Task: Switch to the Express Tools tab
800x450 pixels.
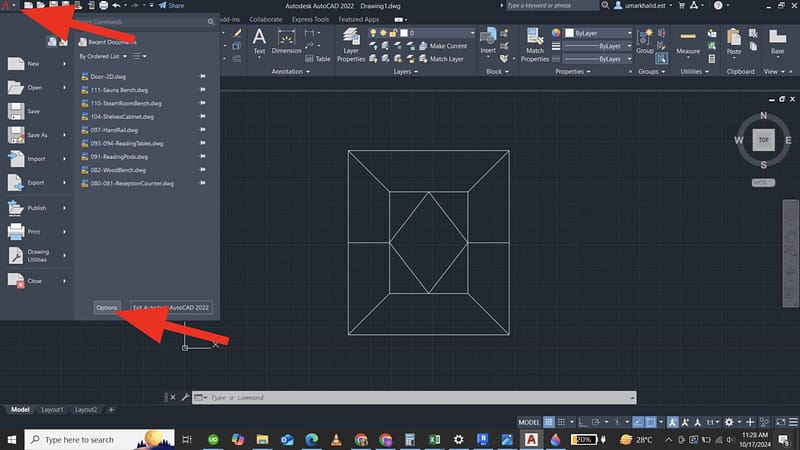Action: (310, 19)
